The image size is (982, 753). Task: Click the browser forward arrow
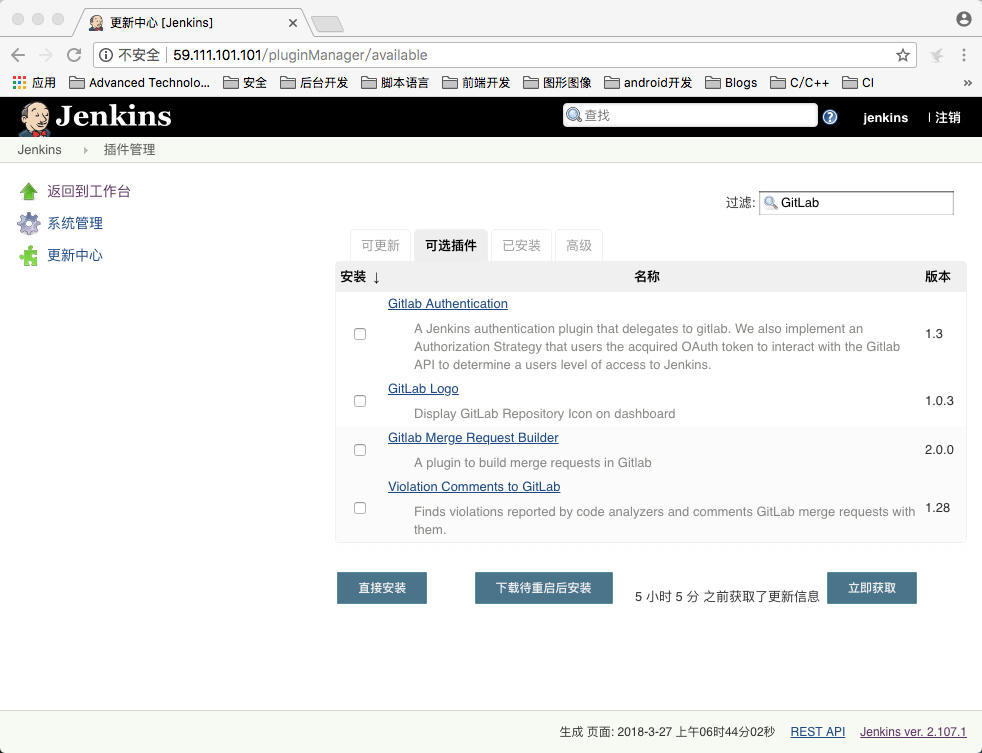tap(46, 55)
